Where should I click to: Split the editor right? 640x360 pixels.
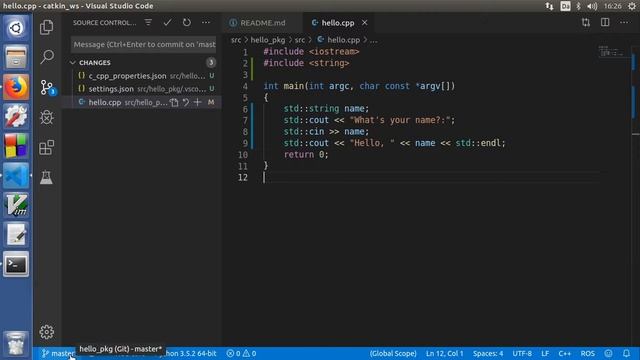click(605, 22)
